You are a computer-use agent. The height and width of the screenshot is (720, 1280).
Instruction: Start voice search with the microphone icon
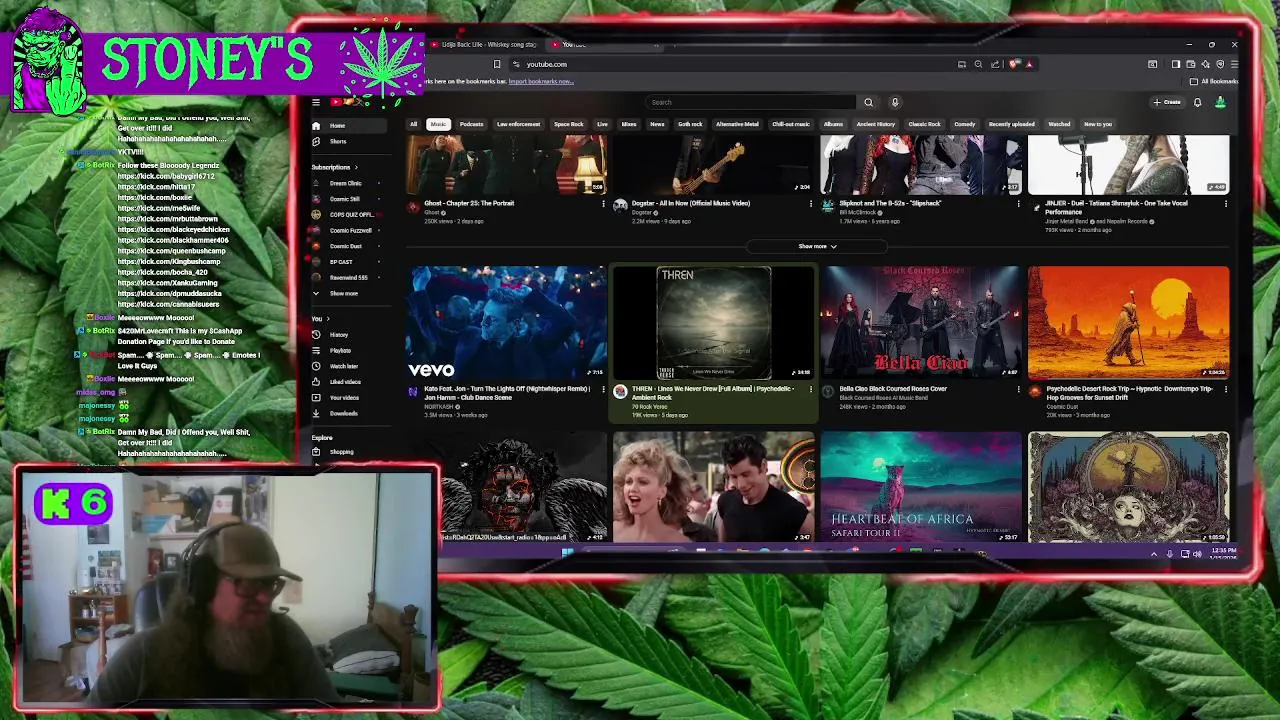point(895,102)
